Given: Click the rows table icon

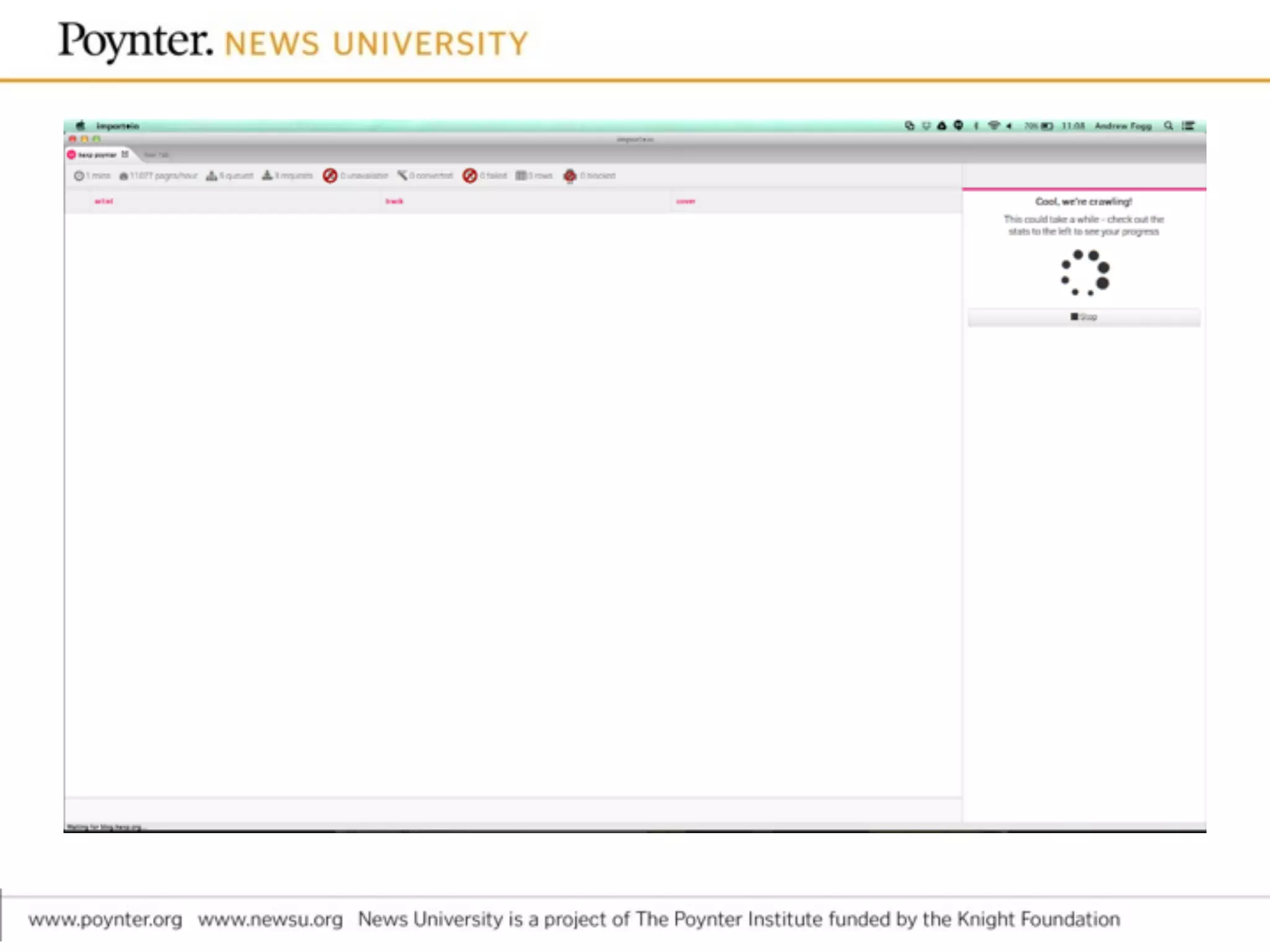Looking at the screenshot, I should (521, 176).
